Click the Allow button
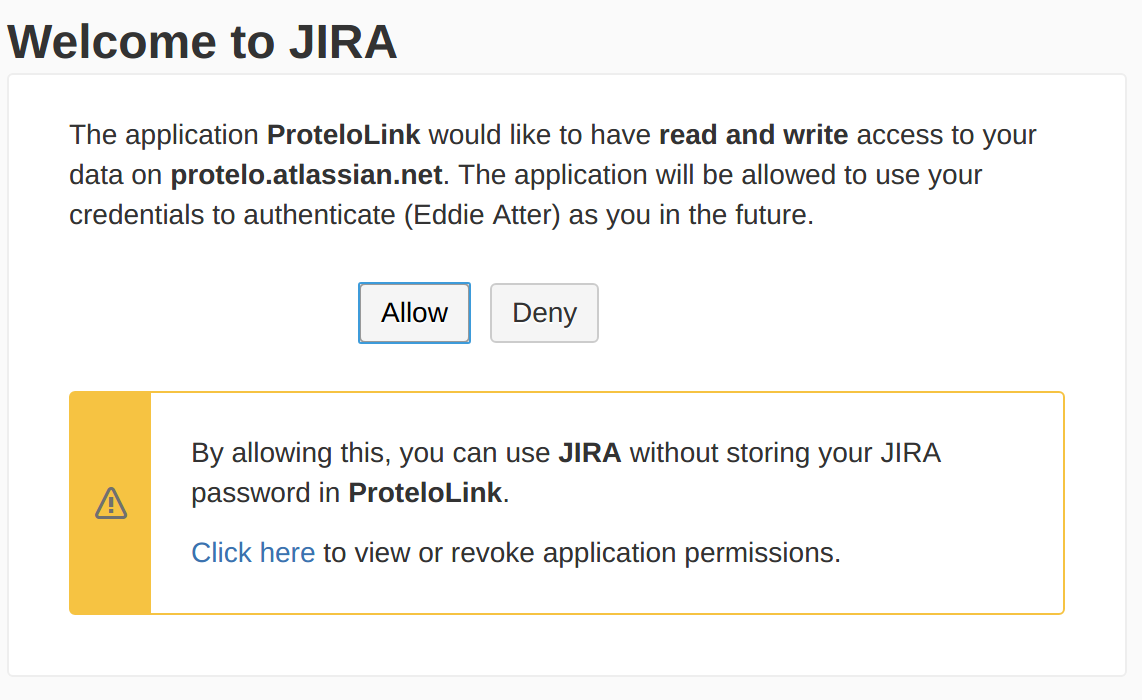 click(x=414, y=313)
